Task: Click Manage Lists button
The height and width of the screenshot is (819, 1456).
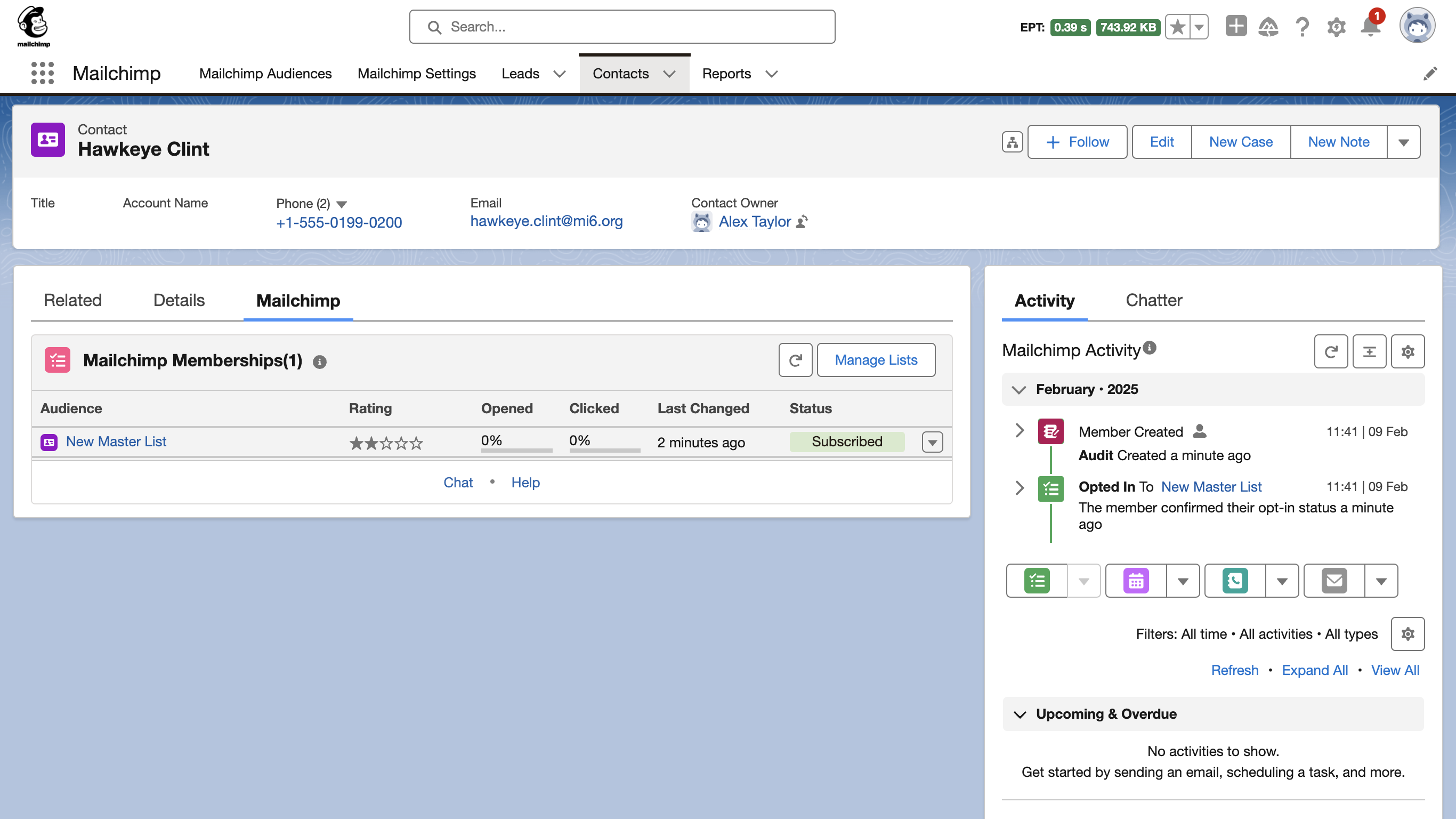Action: (876, 360)
